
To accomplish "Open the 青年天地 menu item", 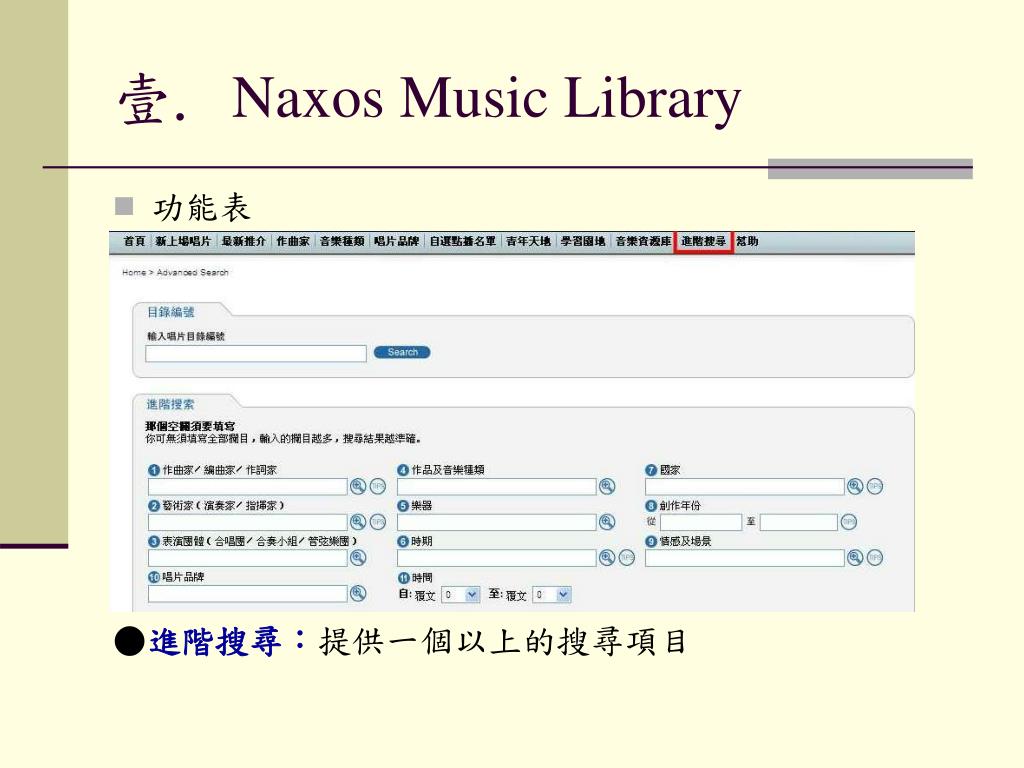I will coord(528,242).
